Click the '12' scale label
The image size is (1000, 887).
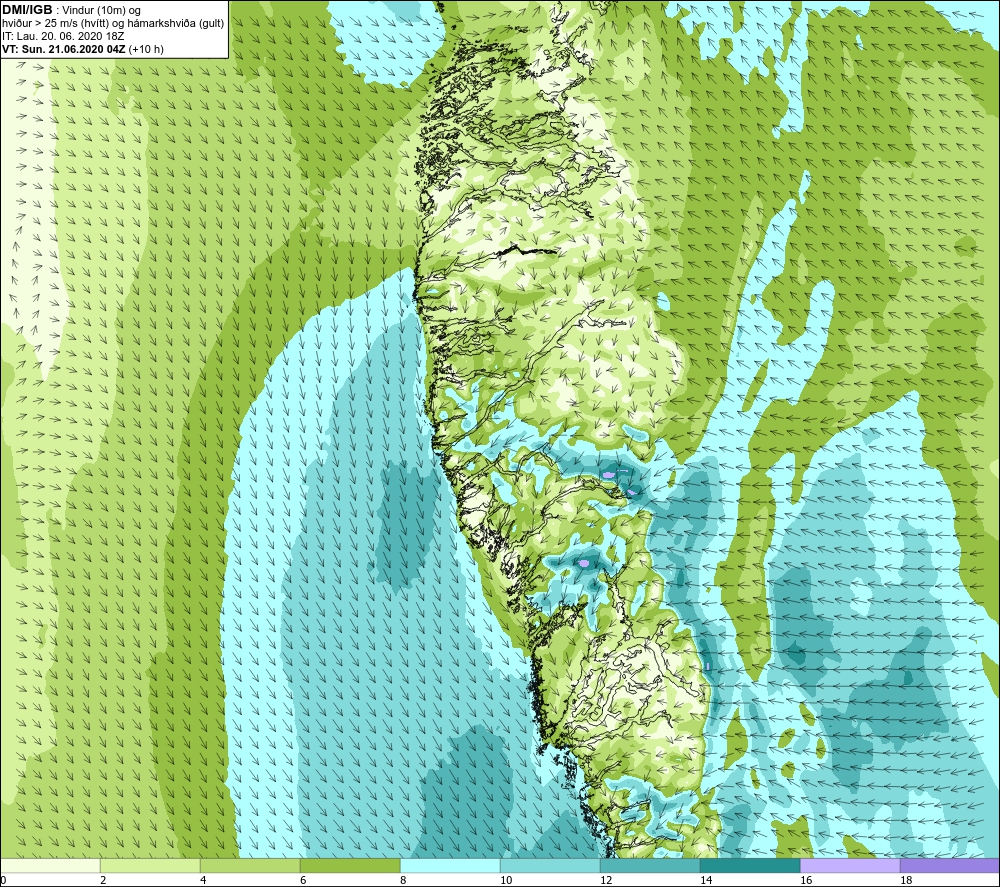[x=606, y=880]
